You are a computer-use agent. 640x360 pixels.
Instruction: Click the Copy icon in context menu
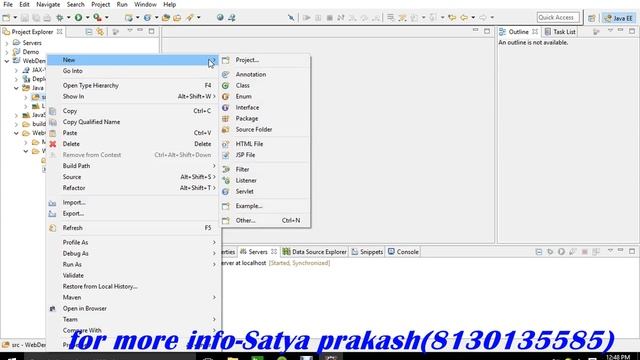coord(53,111)
